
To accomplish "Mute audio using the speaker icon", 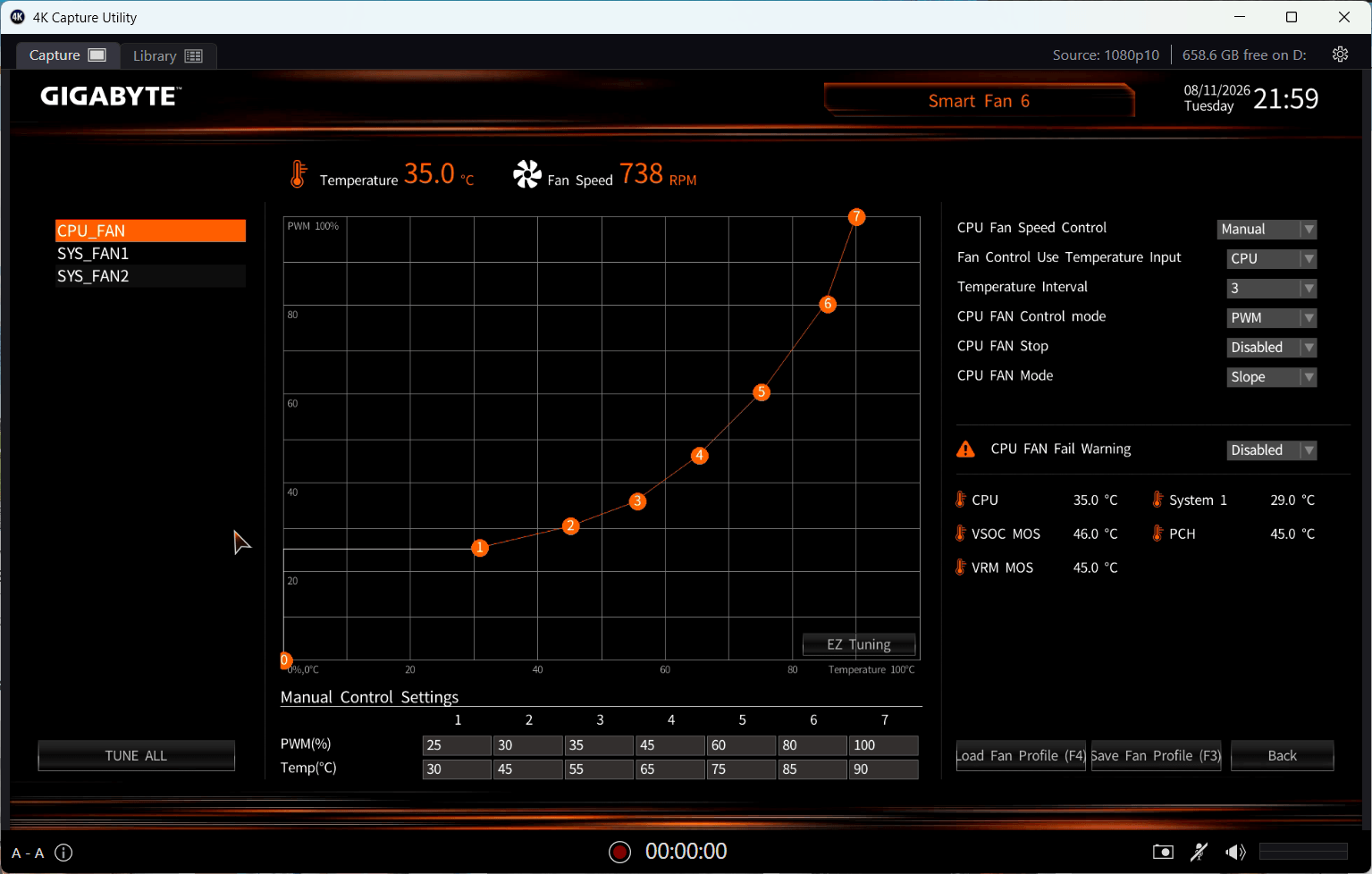I will tap(1235, 852).
